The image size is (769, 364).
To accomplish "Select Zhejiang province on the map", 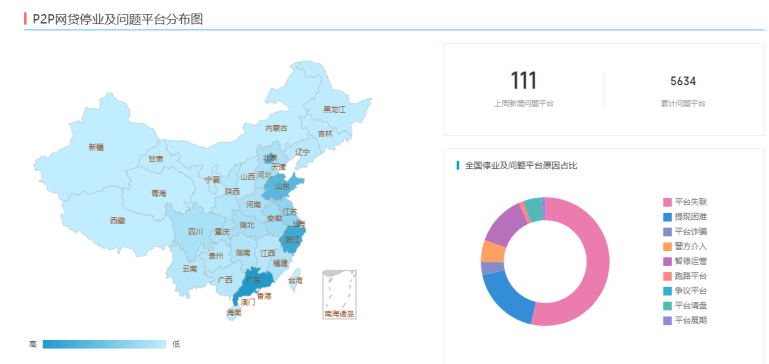I will [x=293, y=239].
